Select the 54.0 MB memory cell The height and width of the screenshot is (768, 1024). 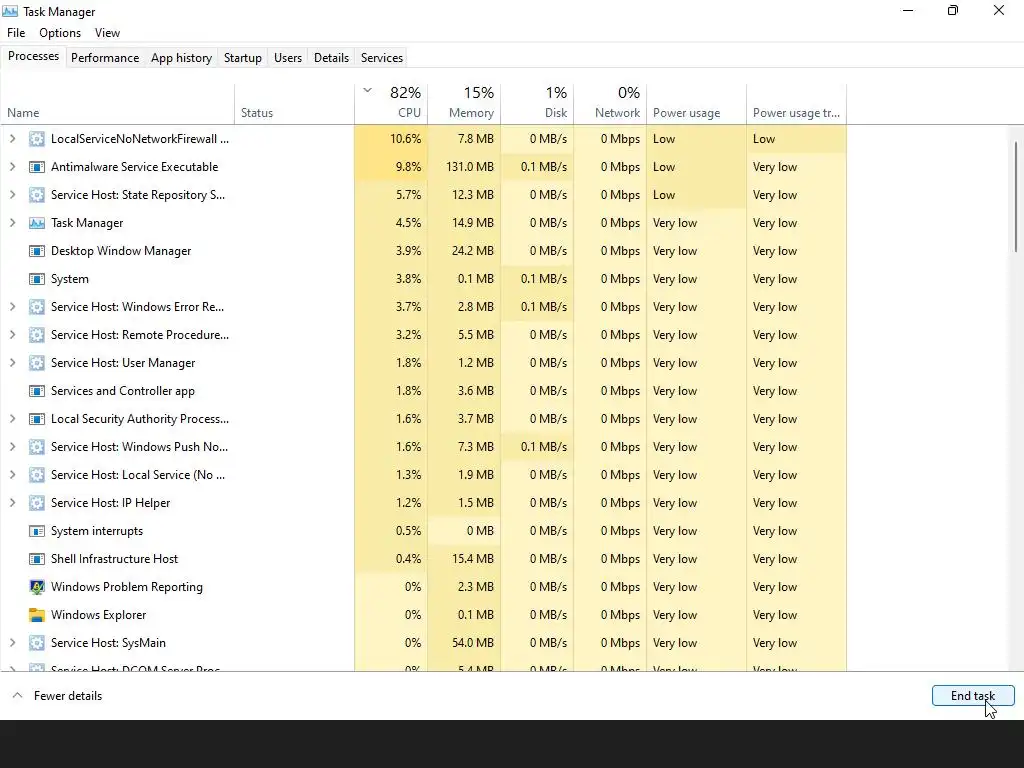pyautogui.click(x=464, y=643)
